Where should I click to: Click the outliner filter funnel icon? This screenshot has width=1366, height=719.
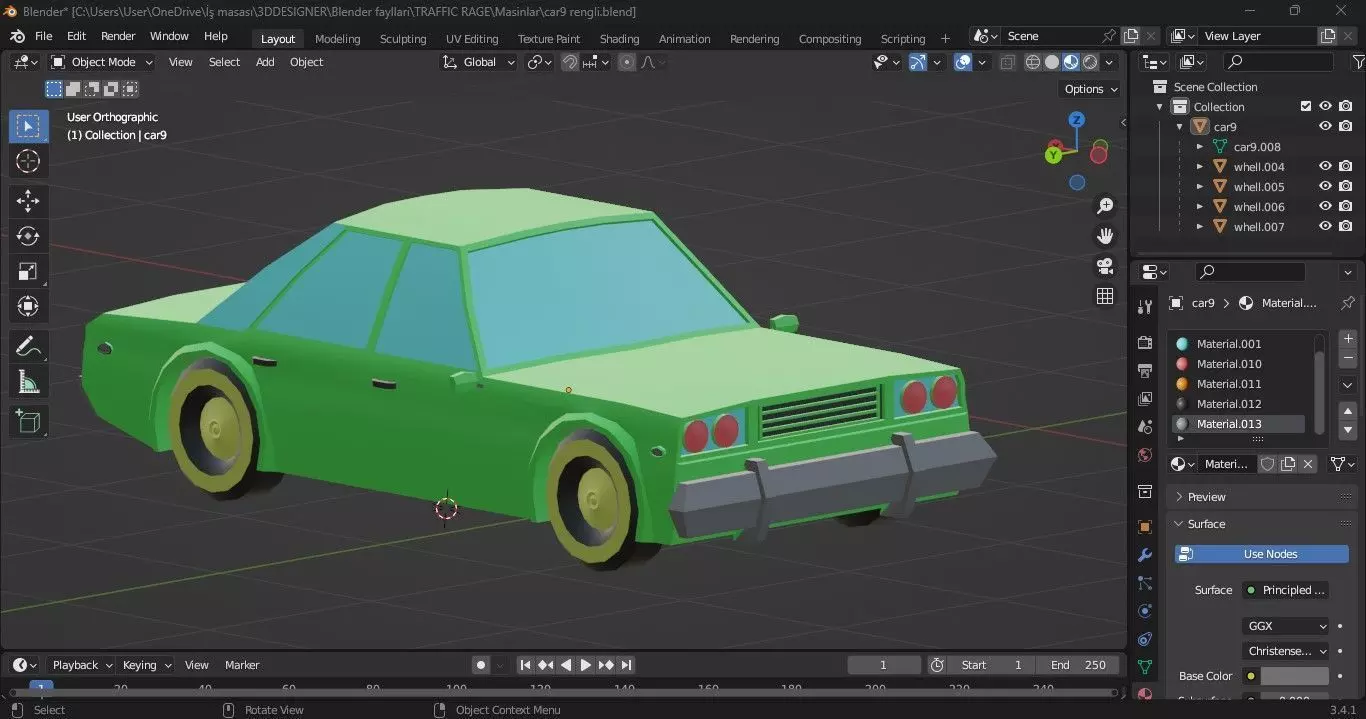[1358, 62]
